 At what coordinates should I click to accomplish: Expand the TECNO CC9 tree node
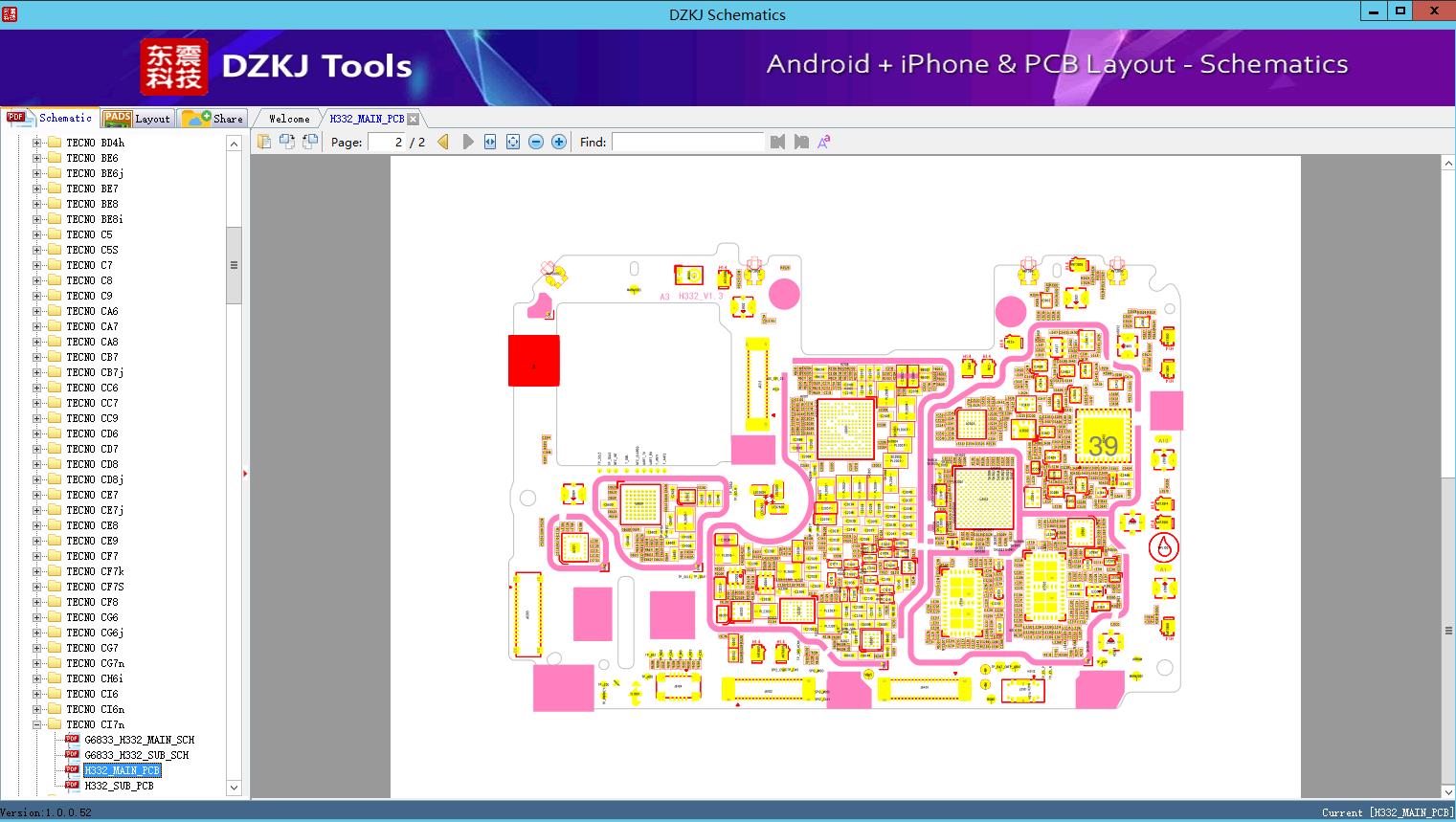coord(36,418)
